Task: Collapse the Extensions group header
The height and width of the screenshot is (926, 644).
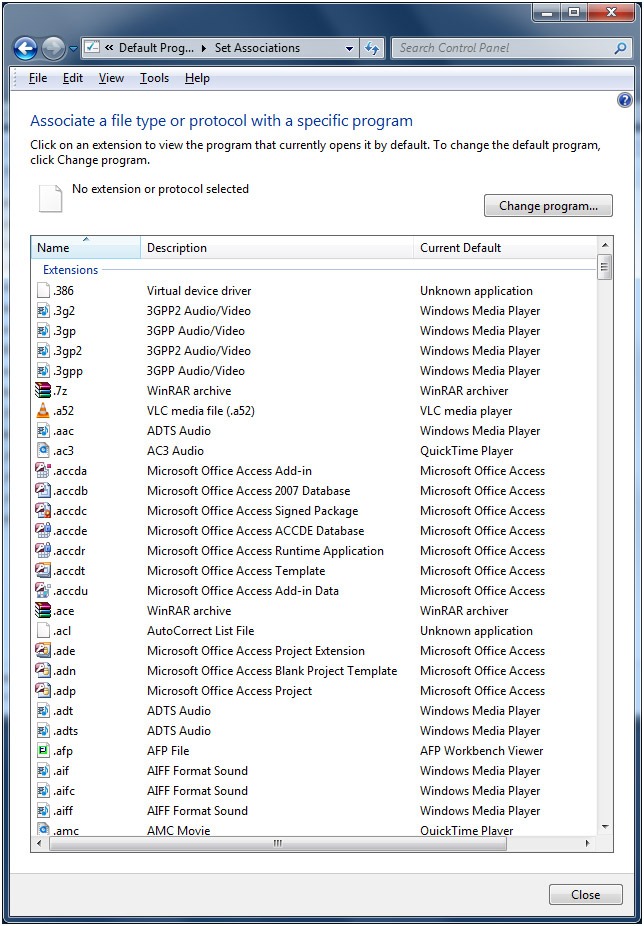Action: coord(70,270)
